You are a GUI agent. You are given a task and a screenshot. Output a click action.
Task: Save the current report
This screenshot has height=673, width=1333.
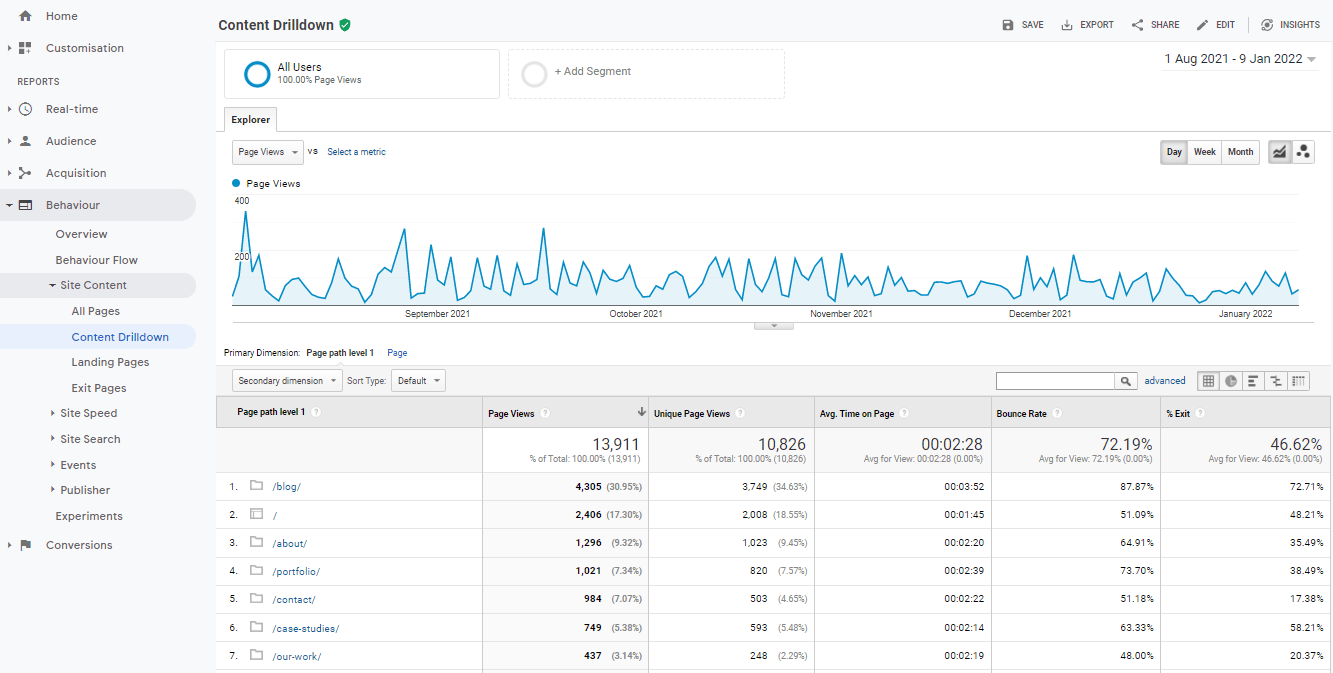pyautogui.click(x=1023, y=24)
